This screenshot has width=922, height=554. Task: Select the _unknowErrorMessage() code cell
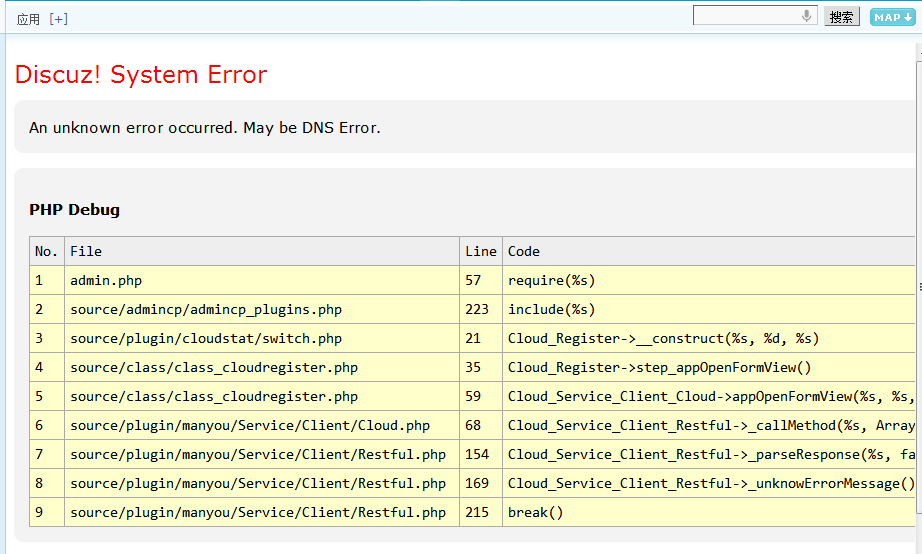click(x=709, y=483)
